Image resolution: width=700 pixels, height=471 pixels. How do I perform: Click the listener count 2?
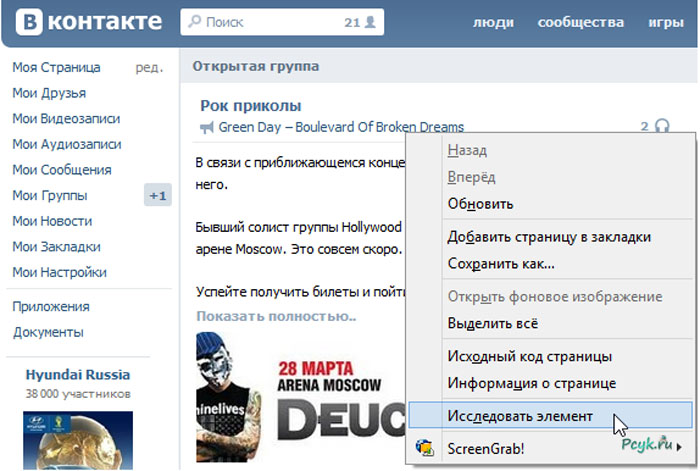[x=644, y=126]
